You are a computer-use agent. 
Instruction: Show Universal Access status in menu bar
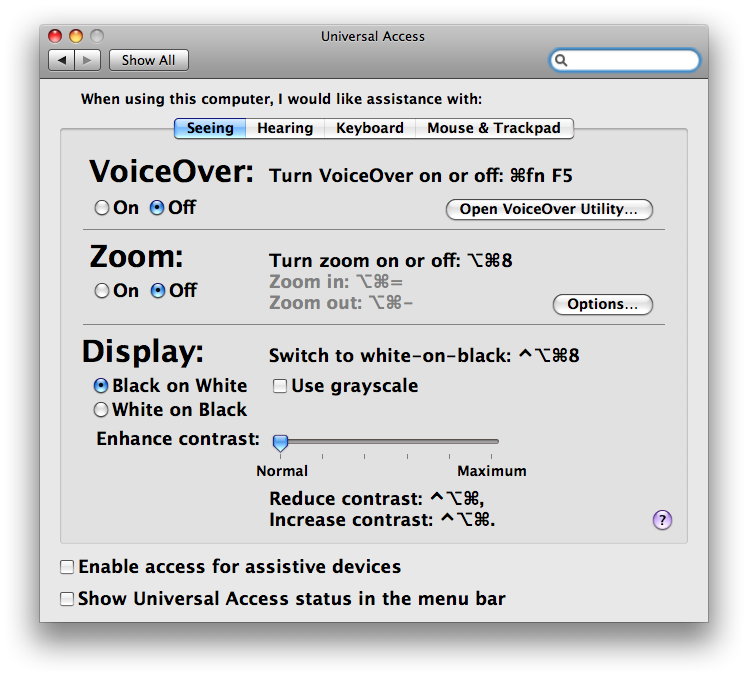pyautogui.click(x=67, y=599)
